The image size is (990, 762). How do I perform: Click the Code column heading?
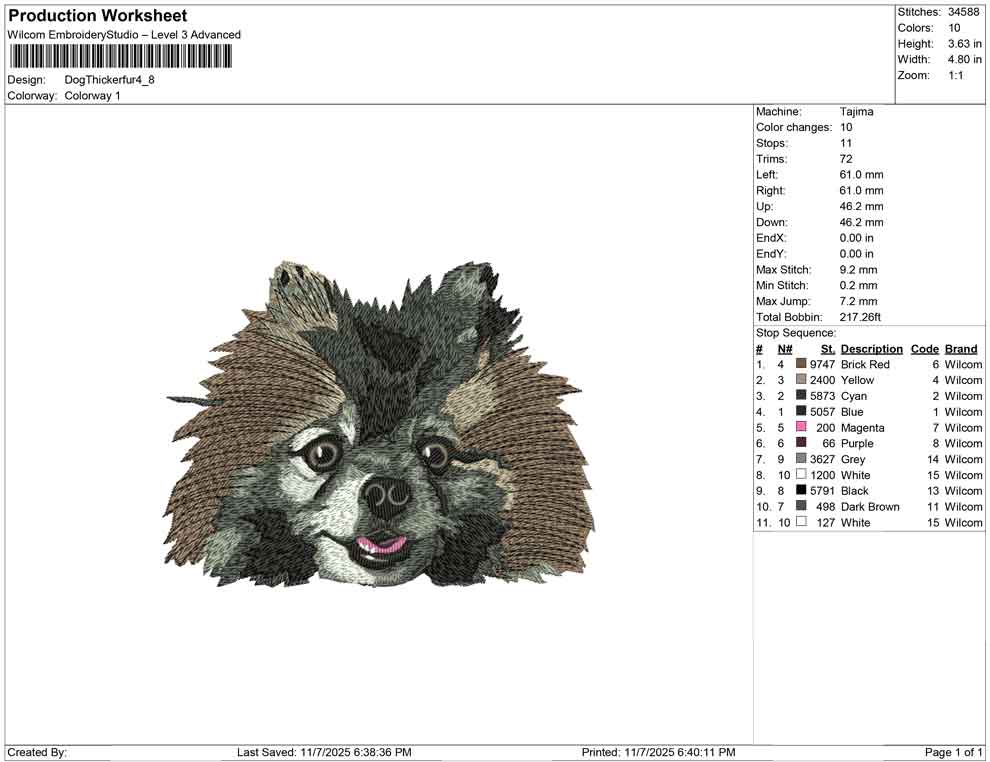(925, 348)
